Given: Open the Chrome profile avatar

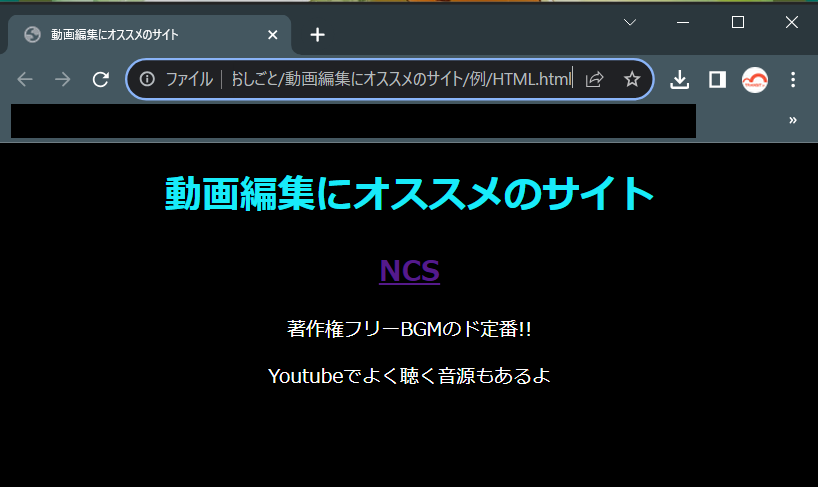Looking at the screenshot, I should coord(755,80).
